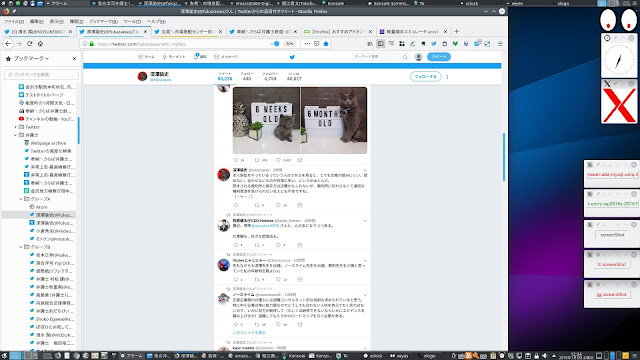This screenshot has height=360, width=640.
Task: Click the blue ツイート compose button
Action: pyautogui.click(x=439, y=57)
